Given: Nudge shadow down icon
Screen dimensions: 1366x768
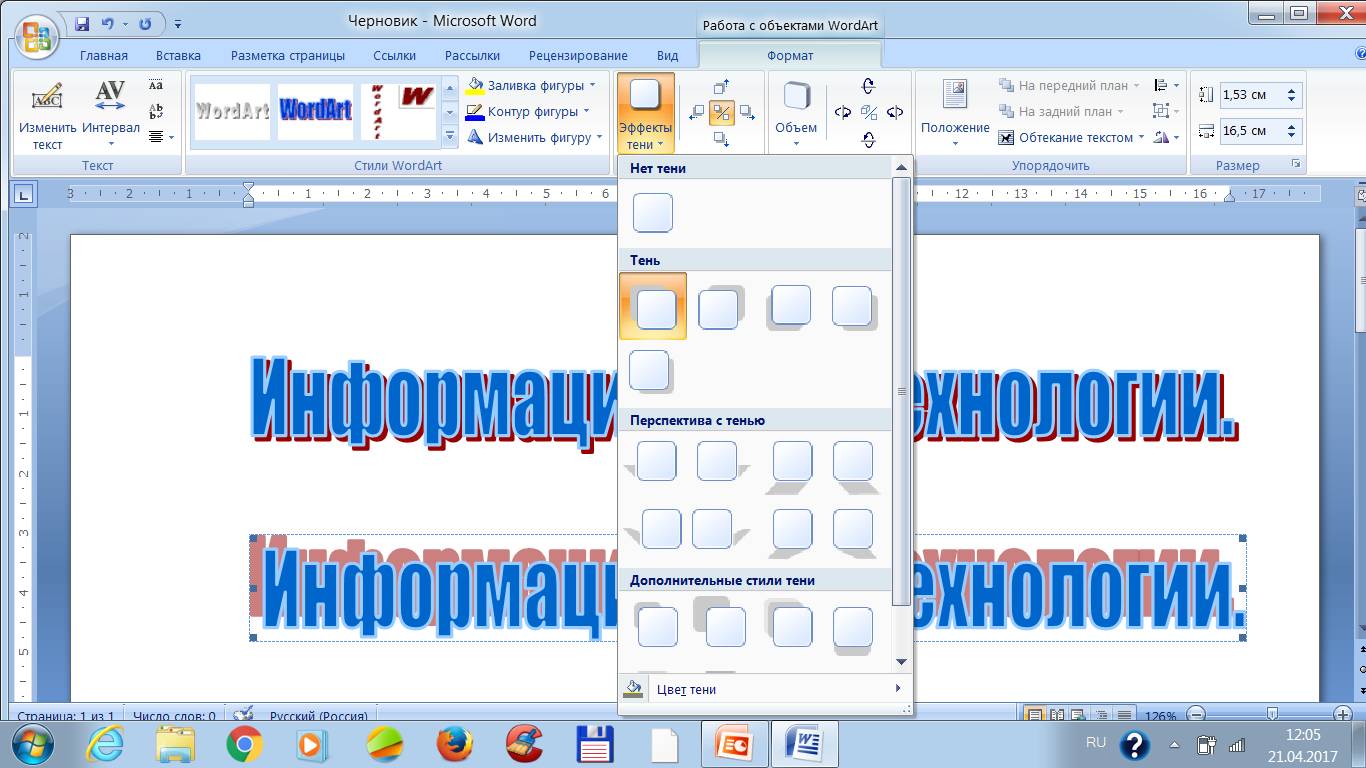Looking at the screenshot, I should point(721,137).
